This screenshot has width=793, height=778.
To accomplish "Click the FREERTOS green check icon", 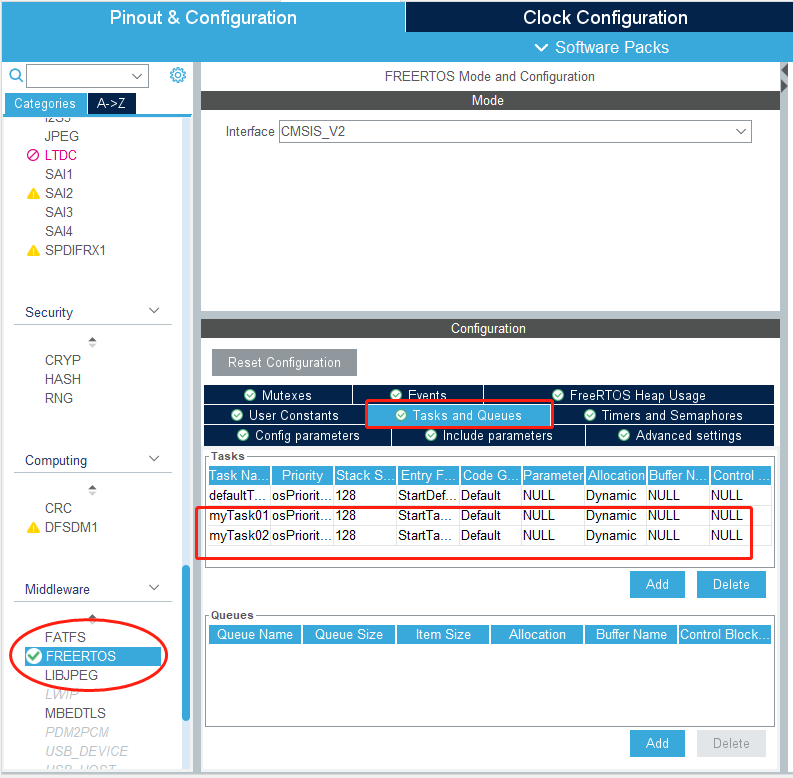I will (x=34, y=656).
